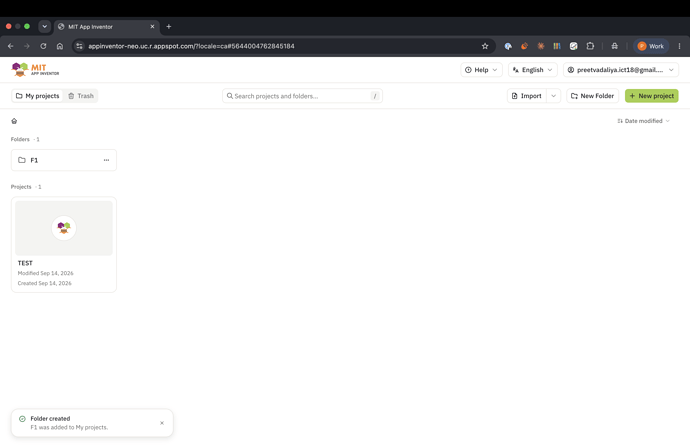Open the browser Extensions puzzle icon
Image resolution: width=690 pixels, height=448 pixels.
point(590,46)
